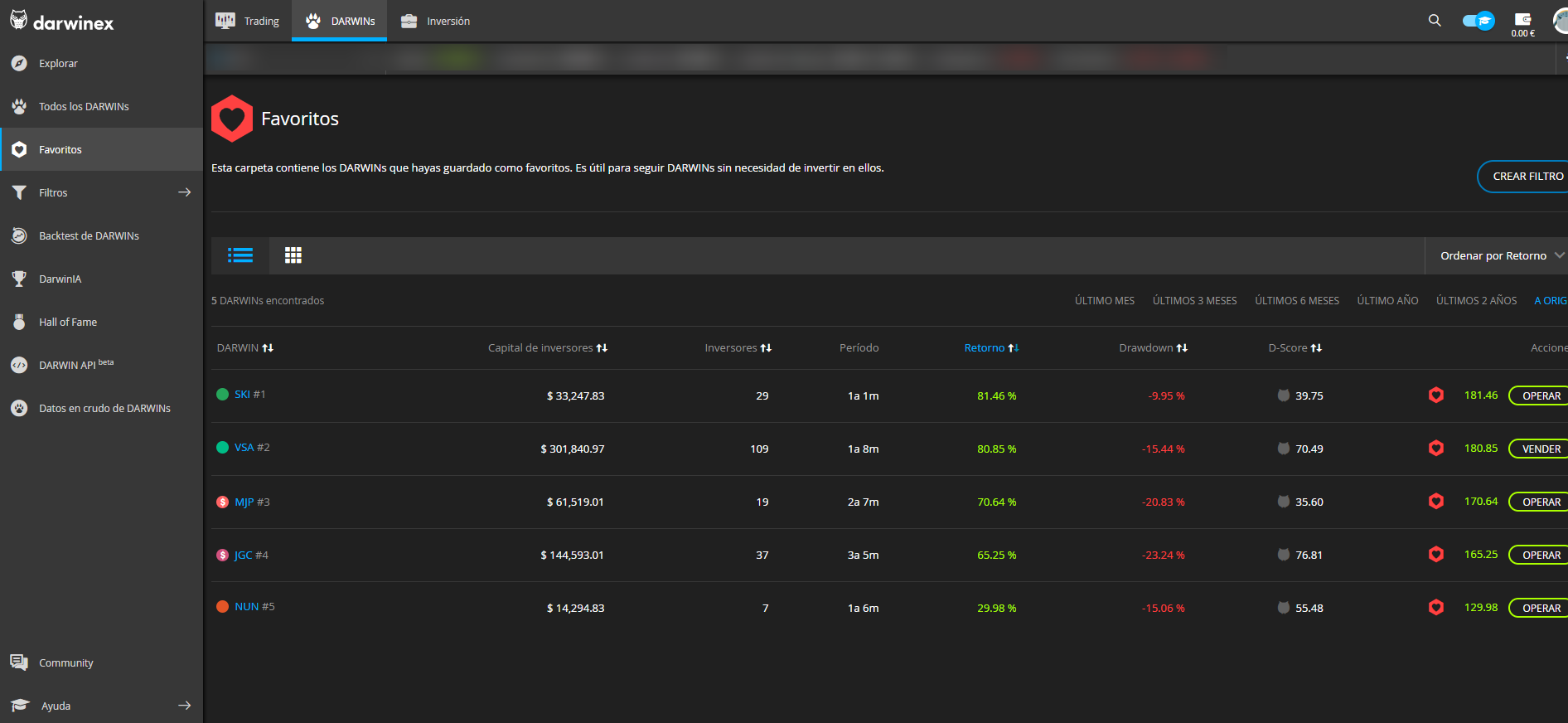Remove MJP from favorites heart icon

point(1436,501)
